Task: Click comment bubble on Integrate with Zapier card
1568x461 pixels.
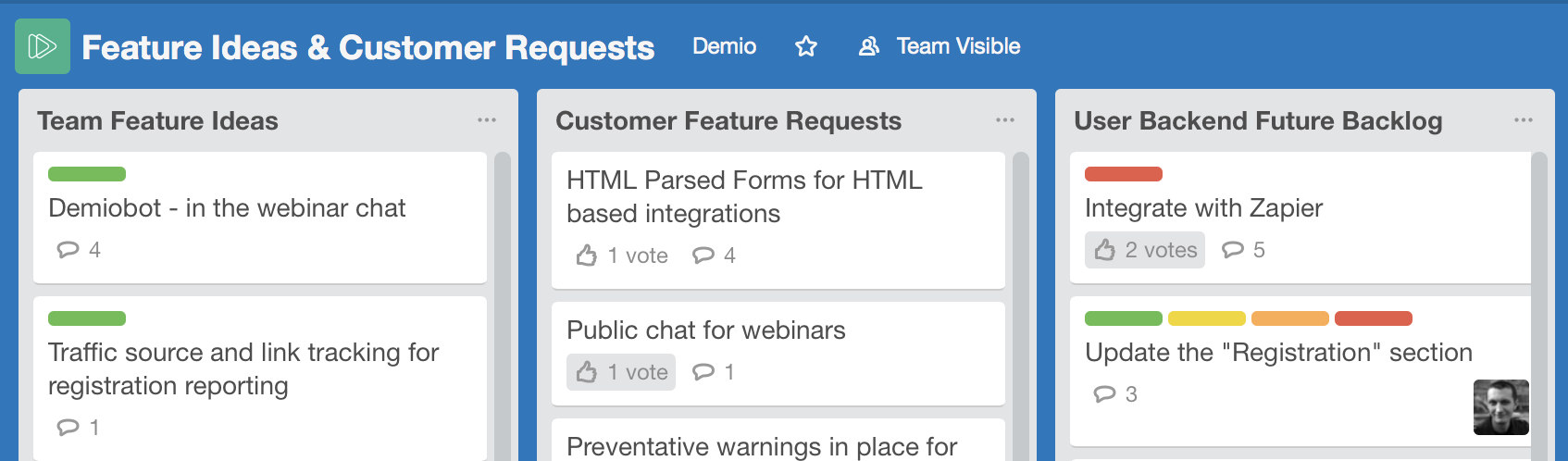Action: [x=1232, y=250]
